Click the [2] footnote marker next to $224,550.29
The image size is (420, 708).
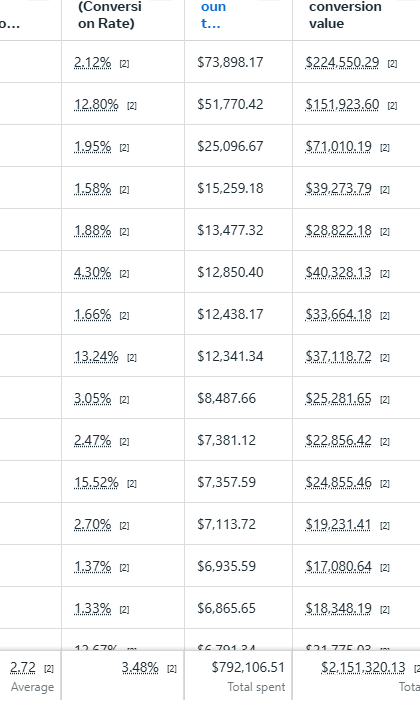coord(392,64)
